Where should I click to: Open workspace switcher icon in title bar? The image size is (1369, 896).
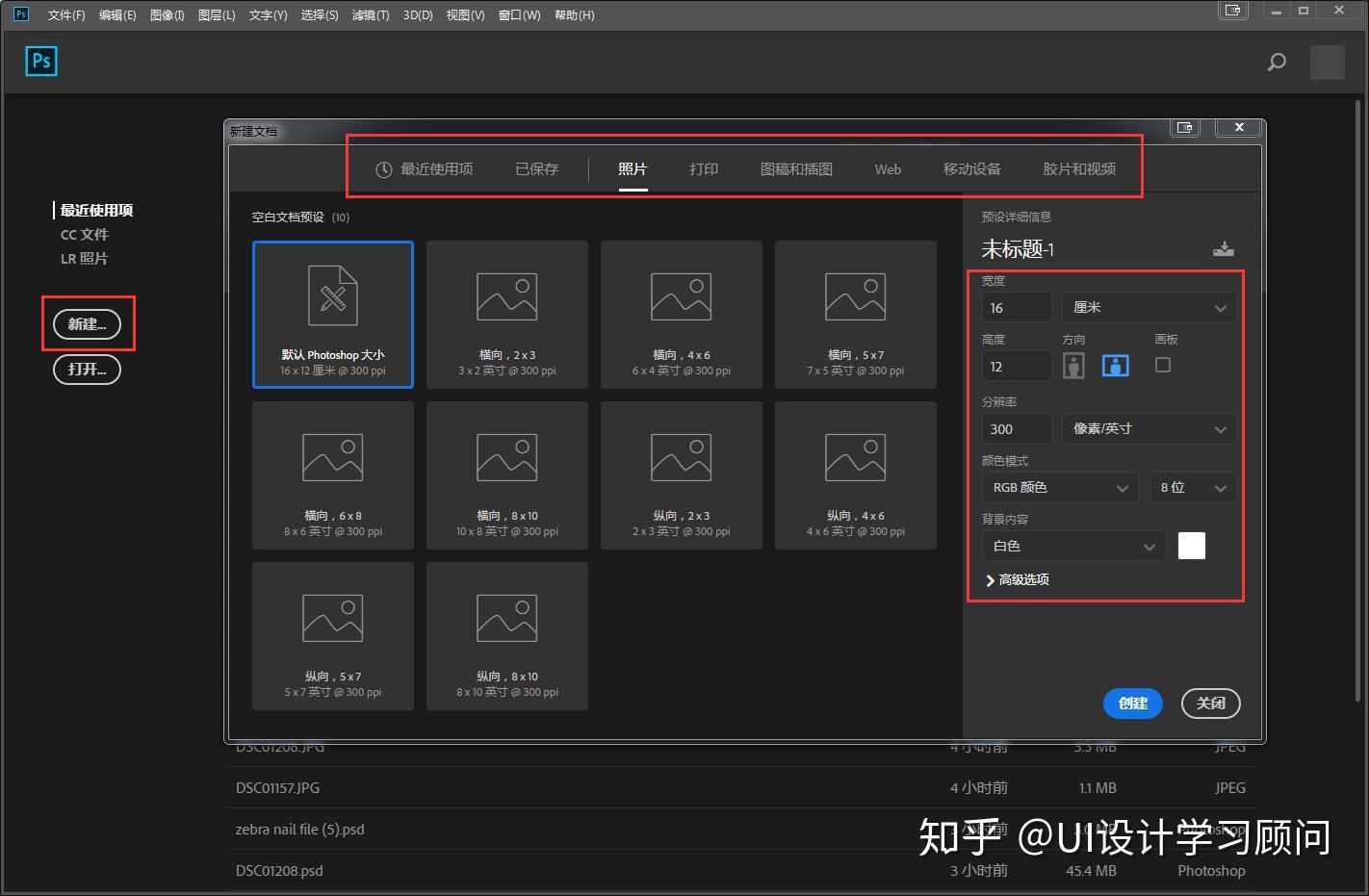tap(1233, 11)
